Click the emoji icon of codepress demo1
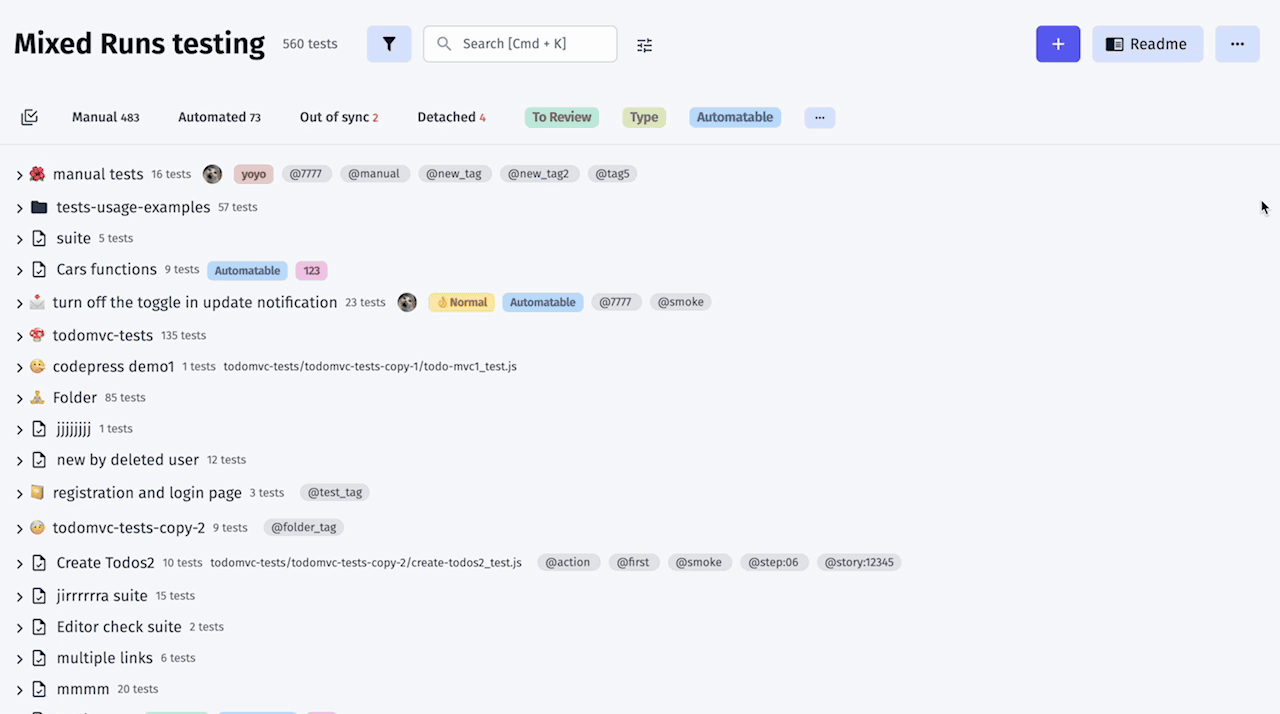1280x714 pixels. click(x=37, y=366)
